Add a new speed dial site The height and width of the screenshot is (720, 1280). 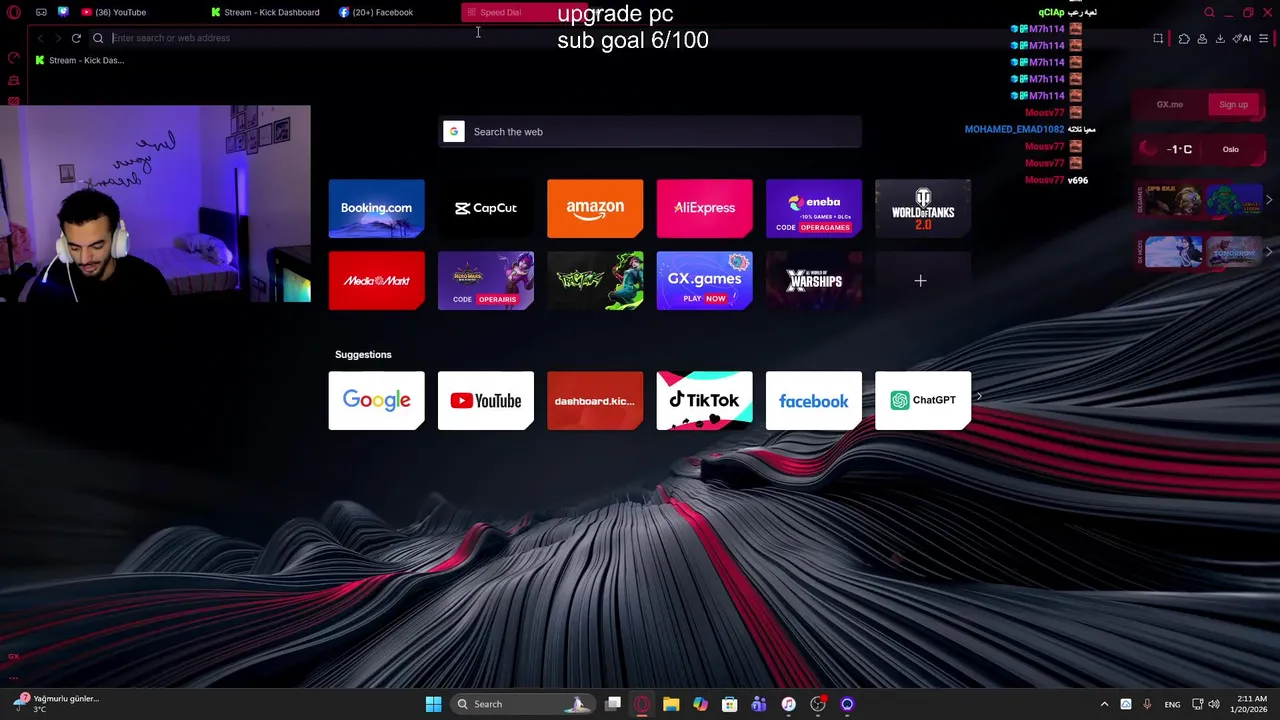click(x=923, y=281)
